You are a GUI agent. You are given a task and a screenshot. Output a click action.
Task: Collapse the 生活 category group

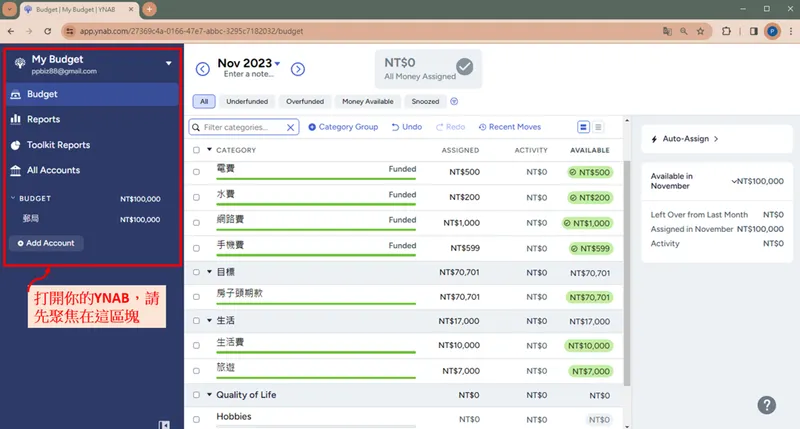209,320
